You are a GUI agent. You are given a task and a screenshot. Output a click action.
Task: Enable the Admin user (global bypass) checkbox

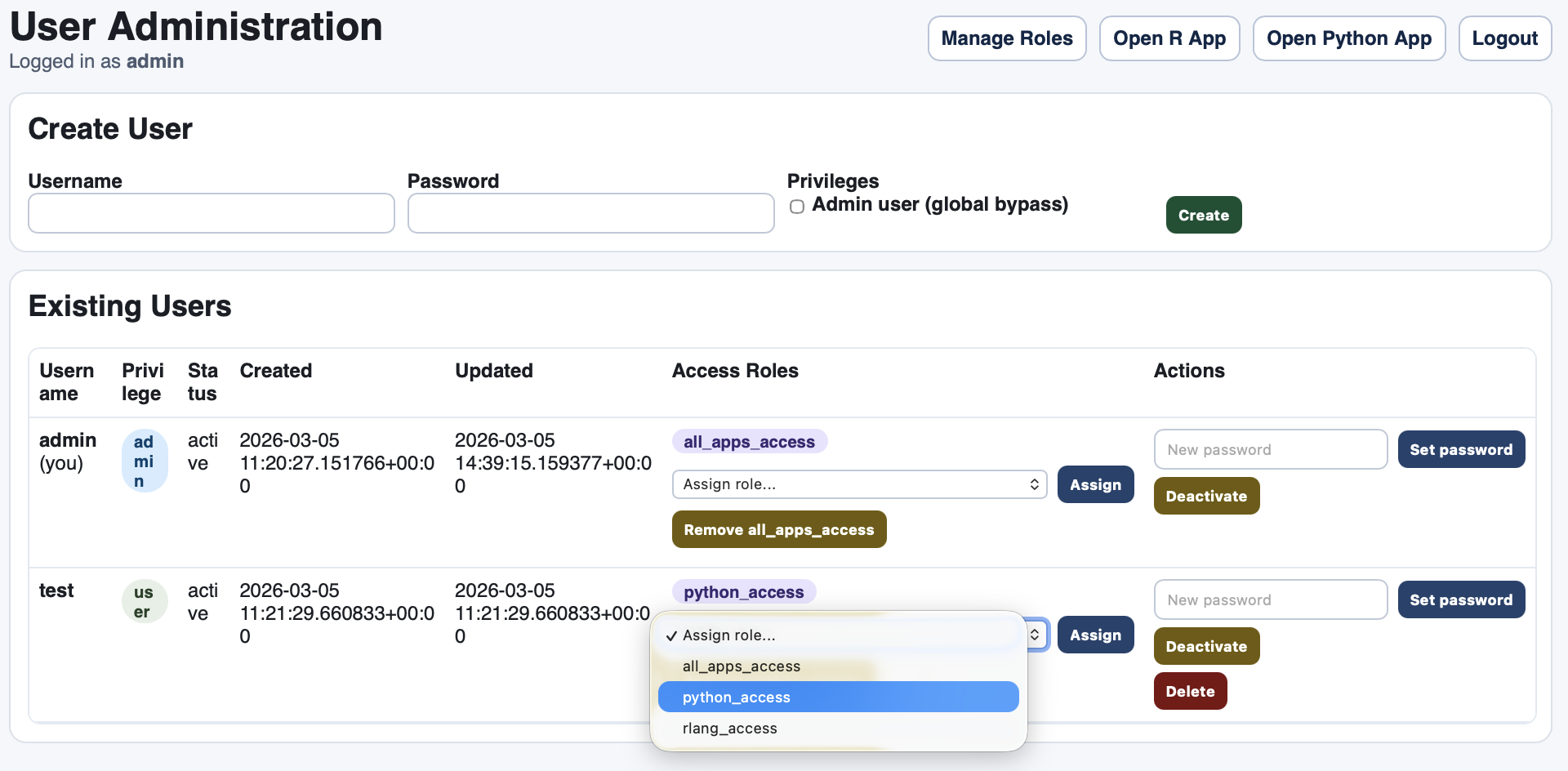coord(796,207)
